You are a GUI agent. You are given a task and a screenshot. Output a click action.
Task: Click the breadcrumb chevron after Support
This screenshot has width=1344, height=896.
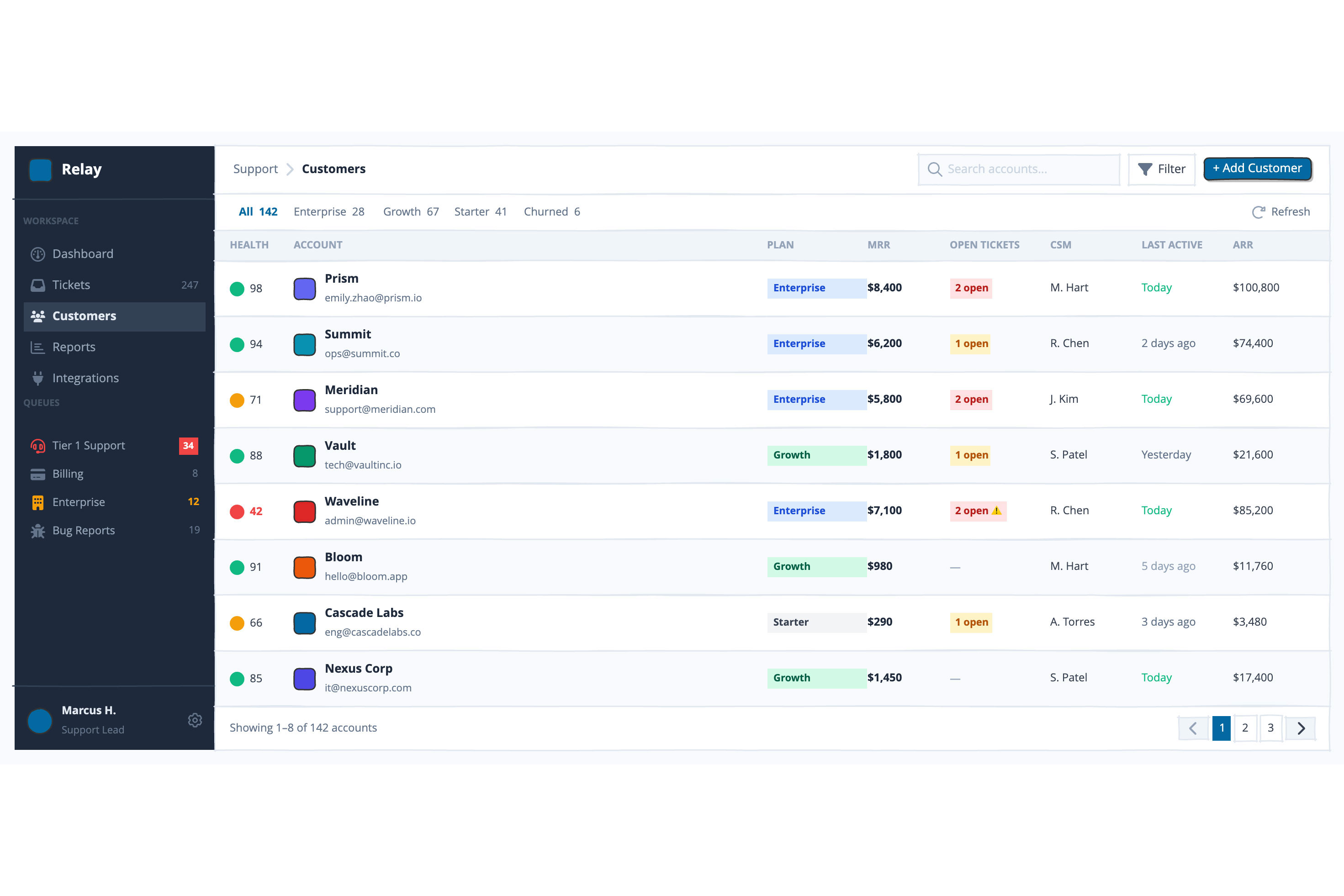[x=290, y=169]
